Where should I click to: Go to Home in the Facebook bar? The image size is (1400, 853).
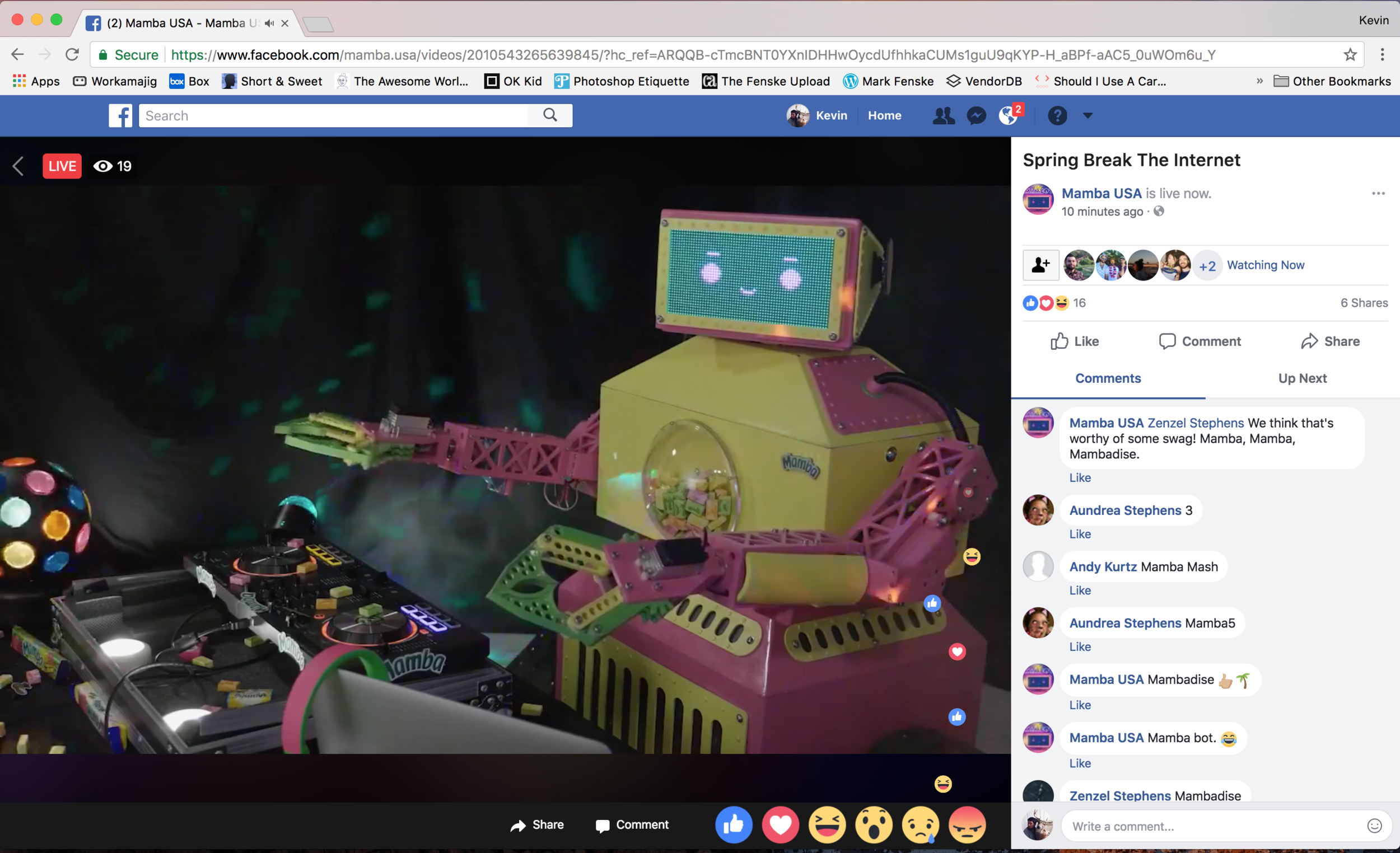coord(884,115)
